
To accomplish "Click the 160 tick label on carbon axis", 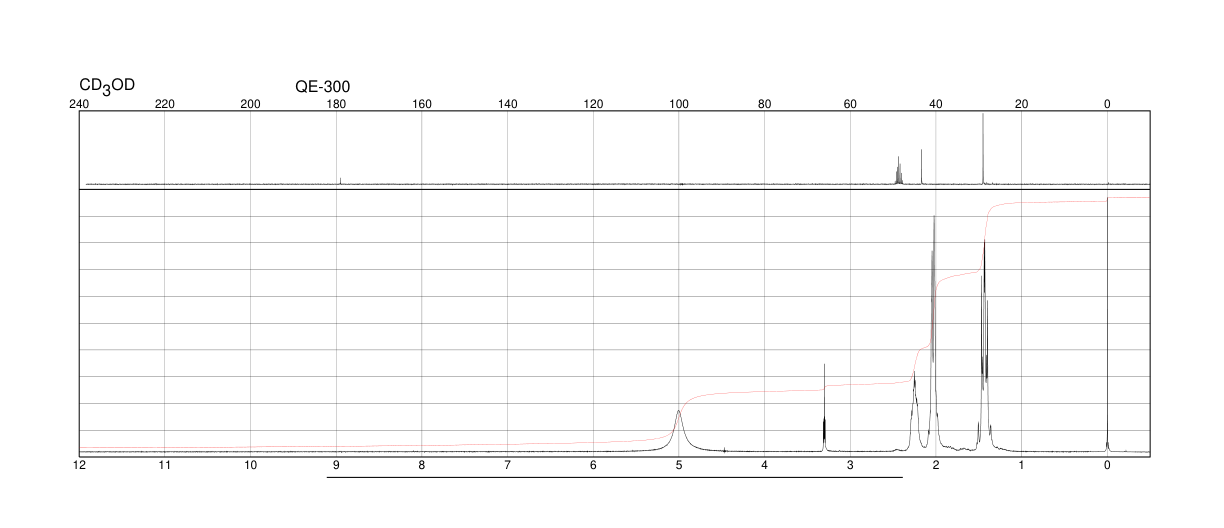I will [422, 104].
